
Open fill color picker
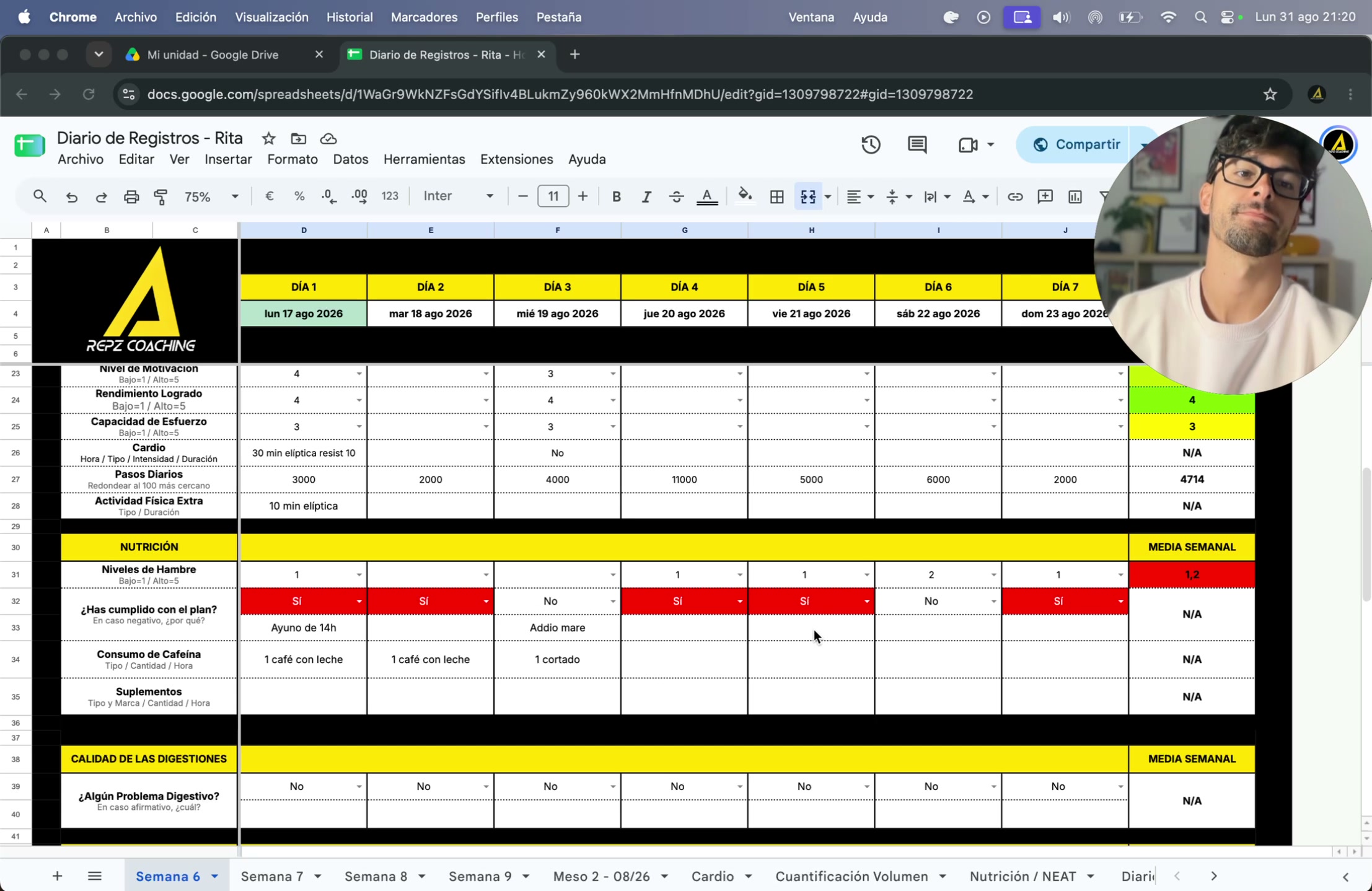745,196
